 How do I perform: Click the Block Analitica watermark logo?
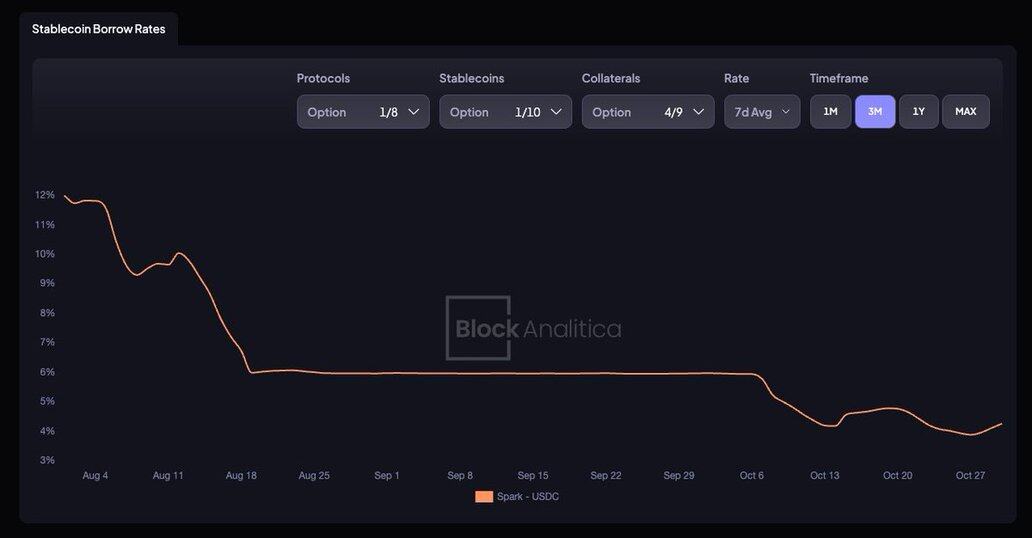point(533,328)
